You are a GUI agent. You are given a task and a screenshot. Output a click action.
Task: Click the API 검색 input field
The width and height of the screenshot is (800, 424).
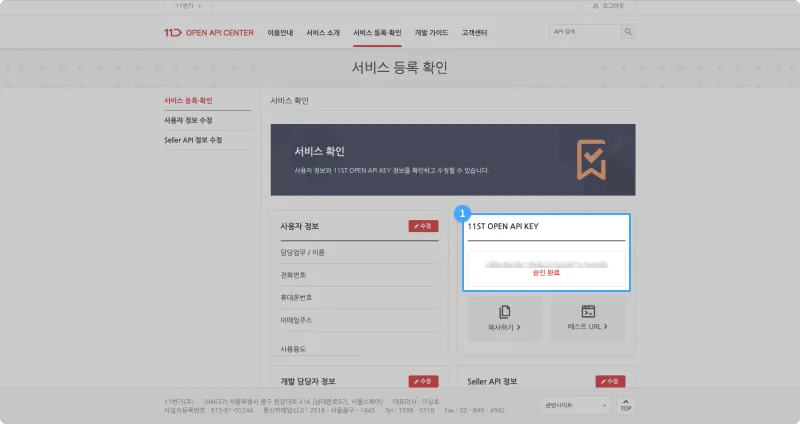point(585,32)
